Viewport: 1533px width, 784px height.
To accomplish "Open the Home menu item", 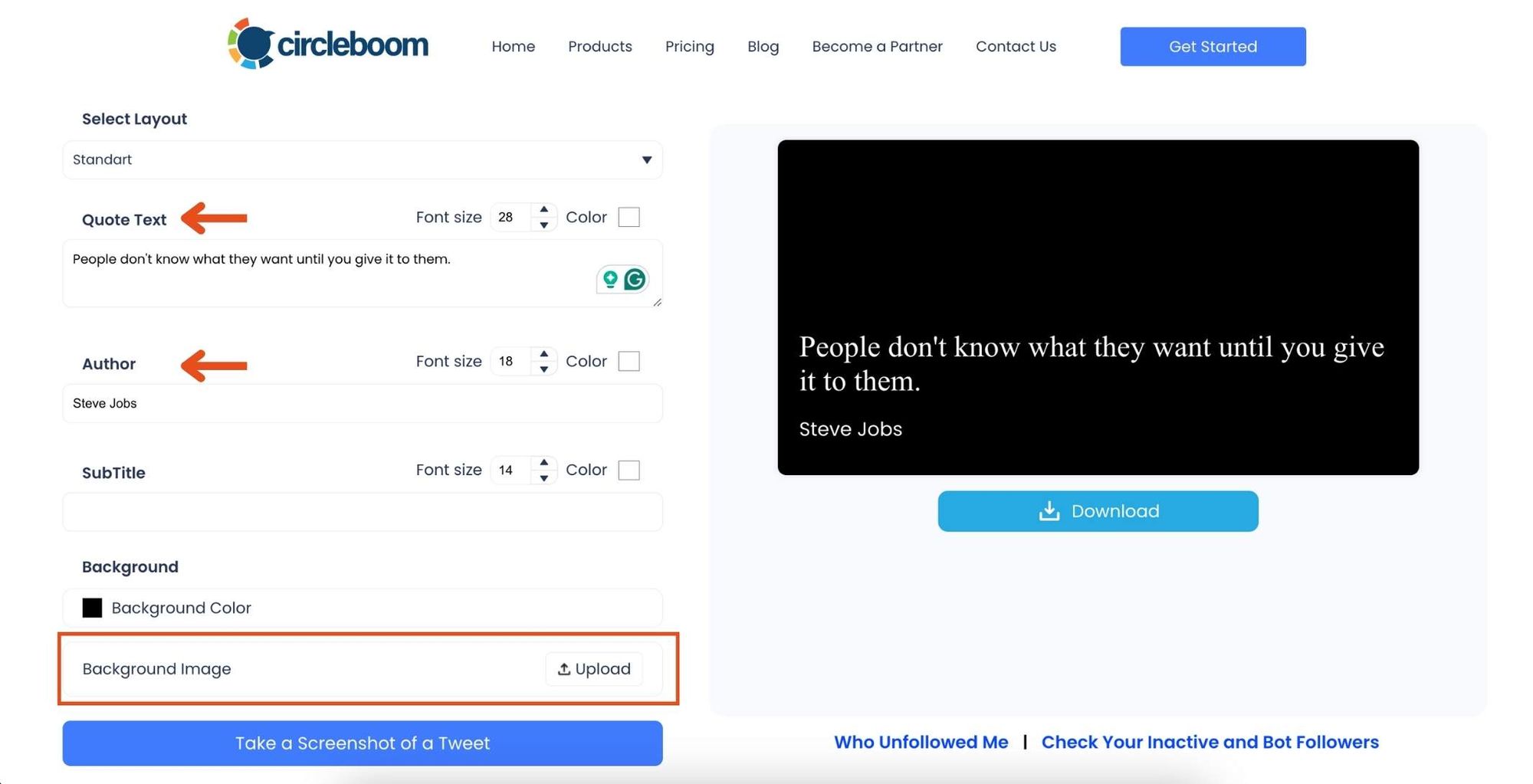I will coord(514,47).
